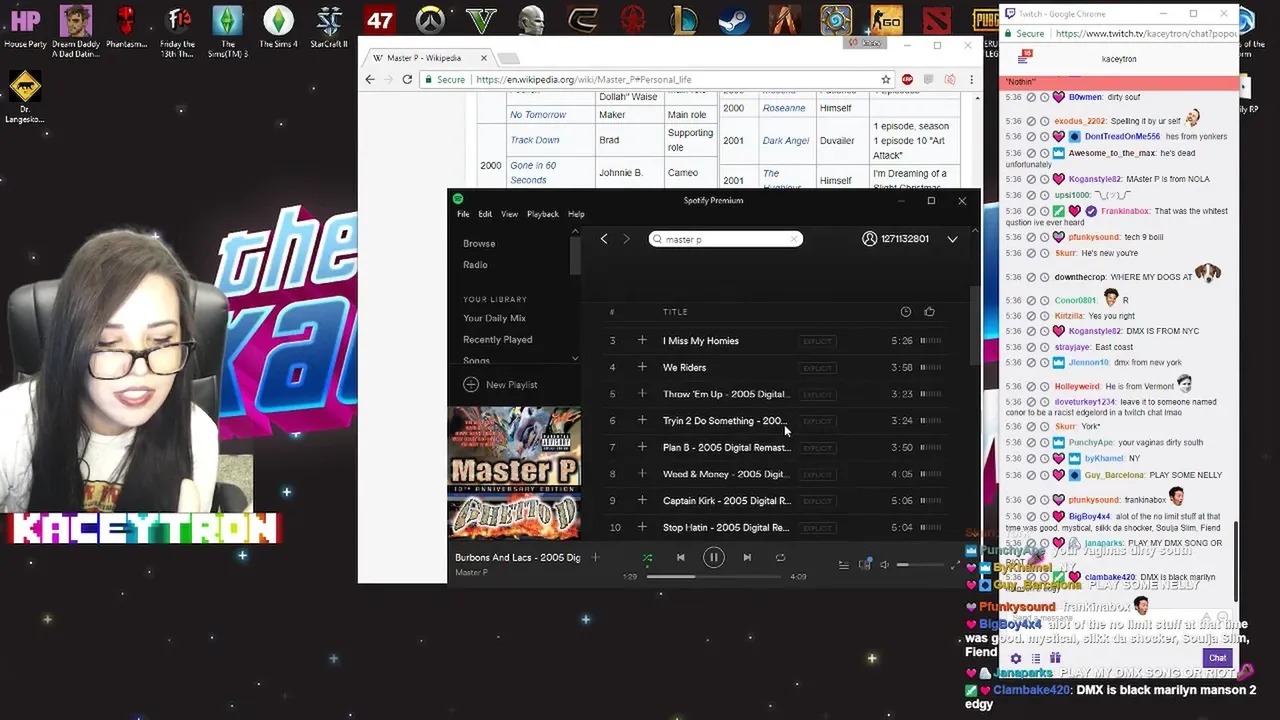1280x720 pixels.
Task: Toggle shuffle in the Spotify player
Action: pos(647,558)
